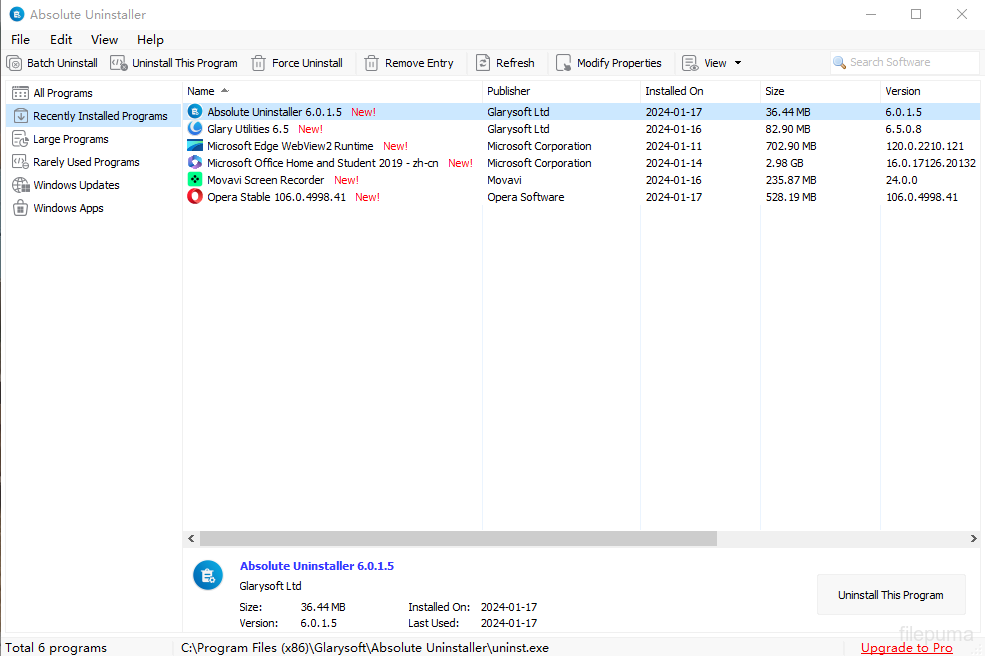Click the Opera Software publisher cell
The image size is (985, 656).
coord(526,197)
